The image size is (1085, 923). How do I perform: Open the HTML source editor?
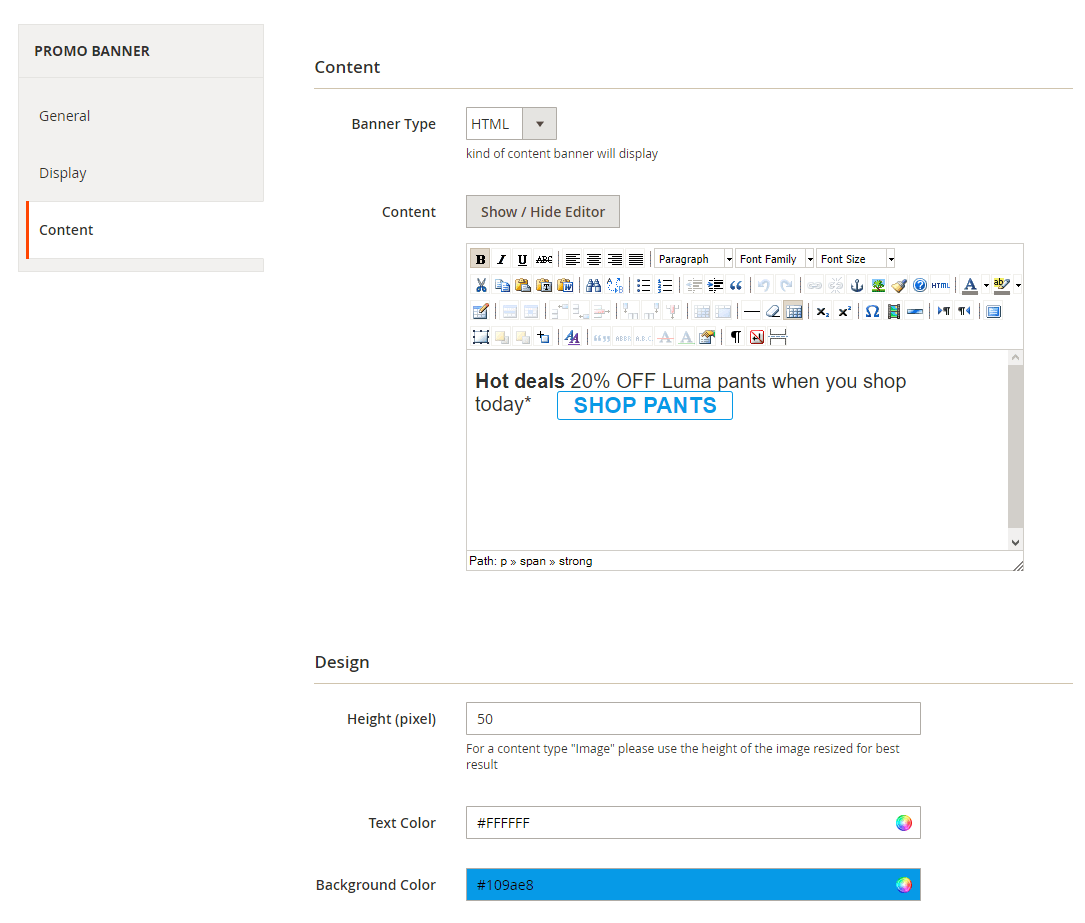(940, 285)
